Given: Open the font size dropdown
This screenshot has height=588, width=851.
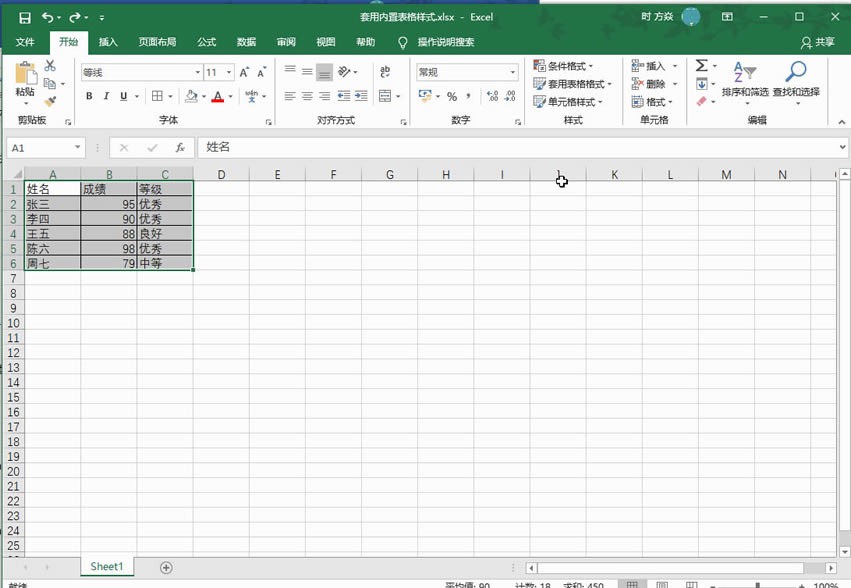Looking at the screenshot, I should [x=227, y=72].
